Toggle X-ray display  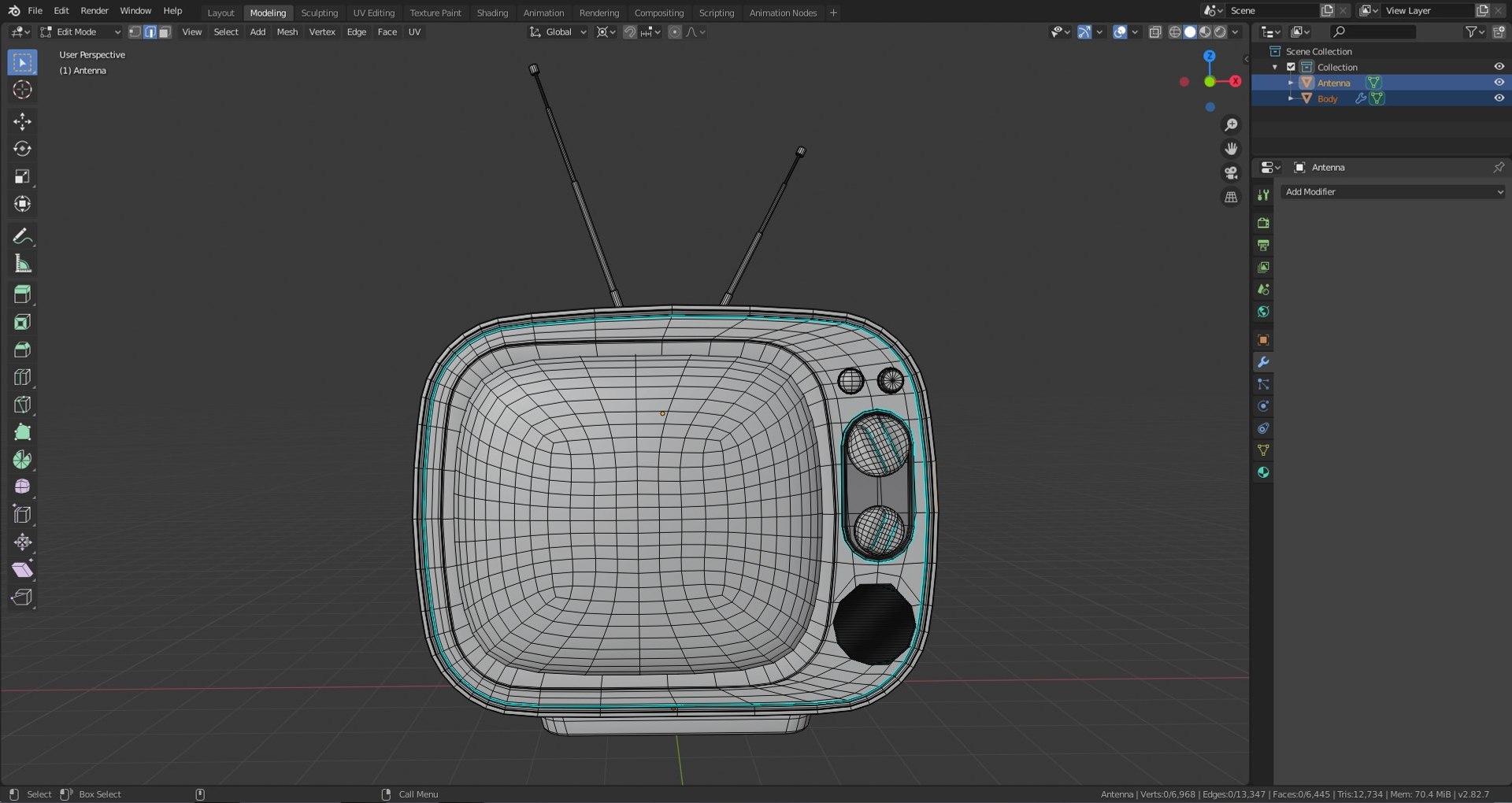(x=1155, y=32)
